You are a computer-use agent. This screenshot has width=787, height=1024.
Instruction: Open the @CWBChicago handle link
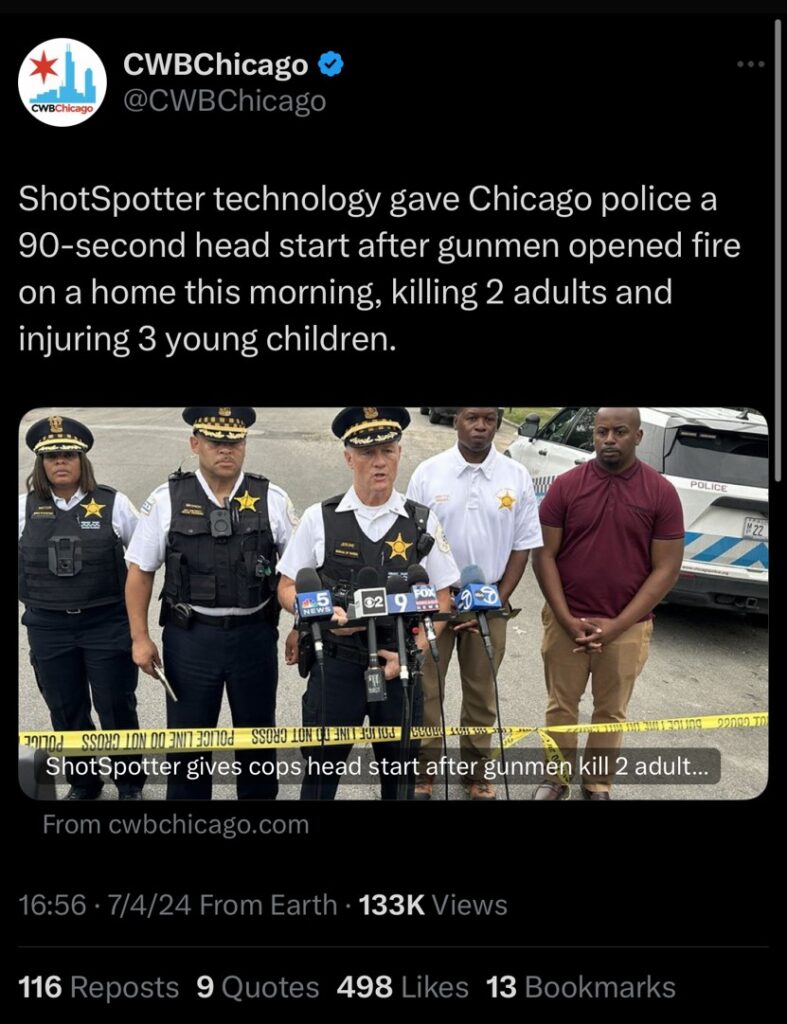pyautogui.click(x=224, y=101)
